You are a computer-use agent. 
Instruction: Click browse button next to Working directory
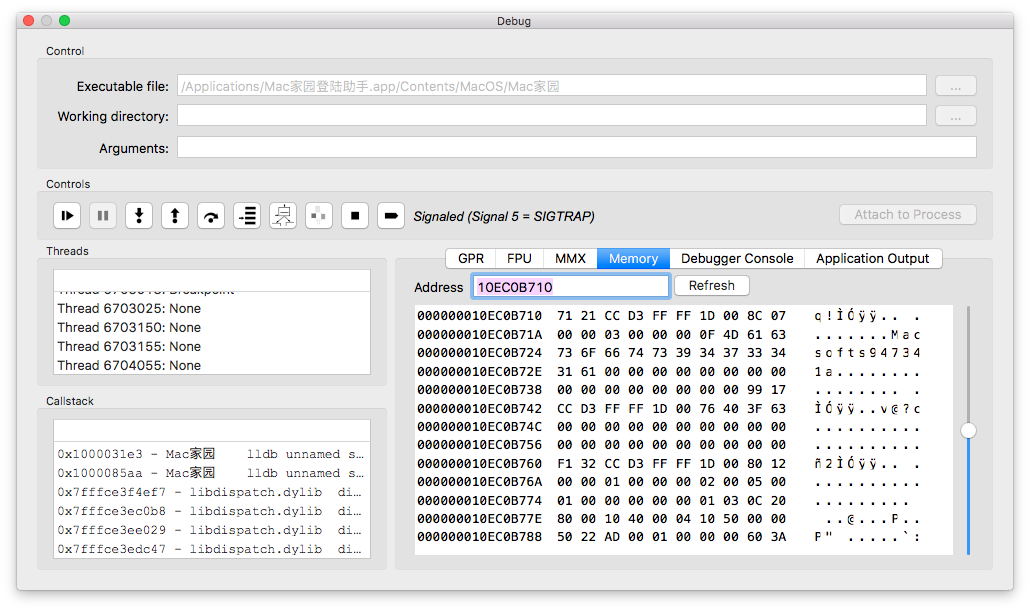[955, 117]
